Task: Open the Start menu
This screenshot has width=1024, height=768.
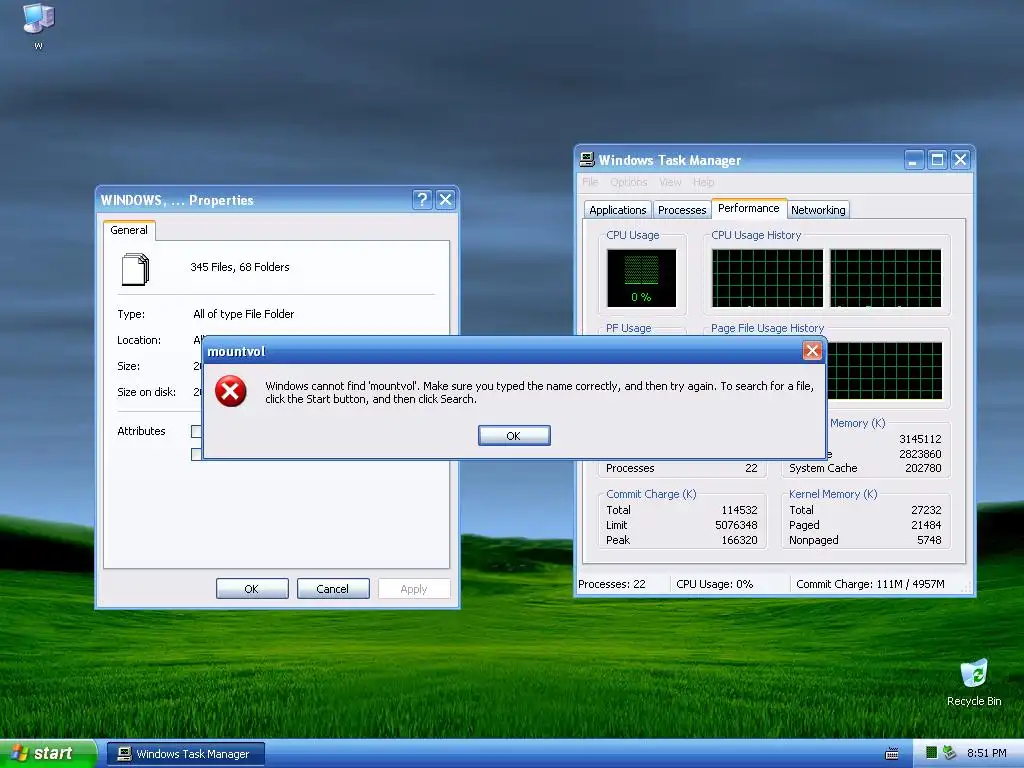Action: point(46,753)
